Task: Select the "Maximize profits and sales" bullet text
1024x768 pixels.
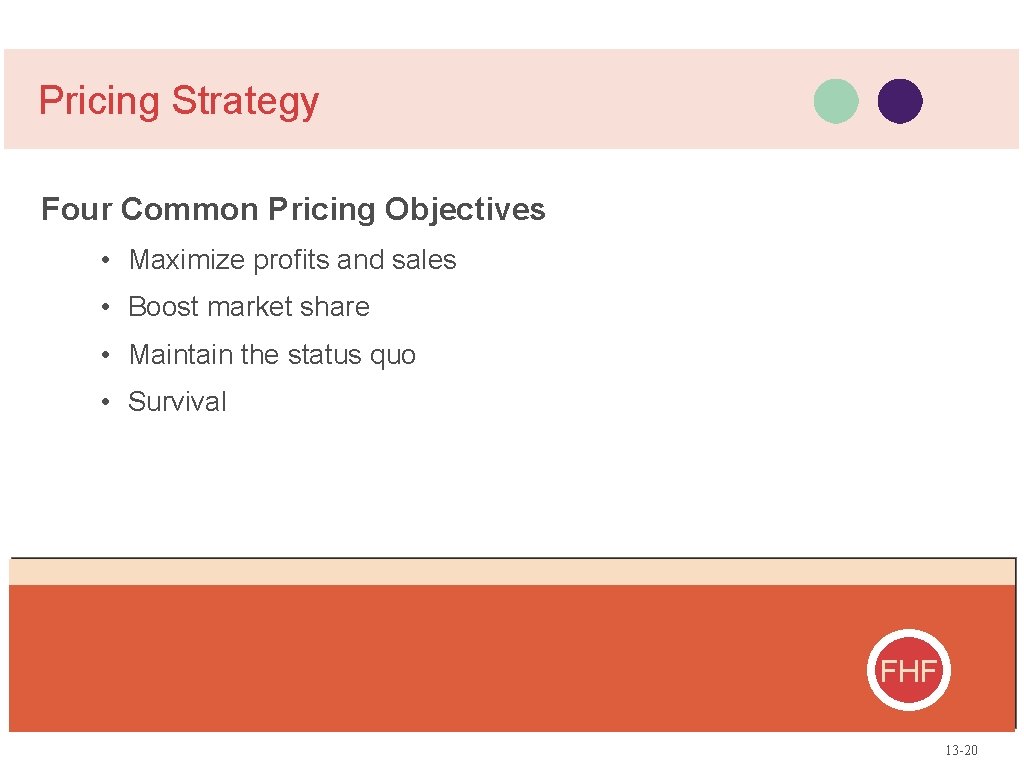Action: click(292, 260)
